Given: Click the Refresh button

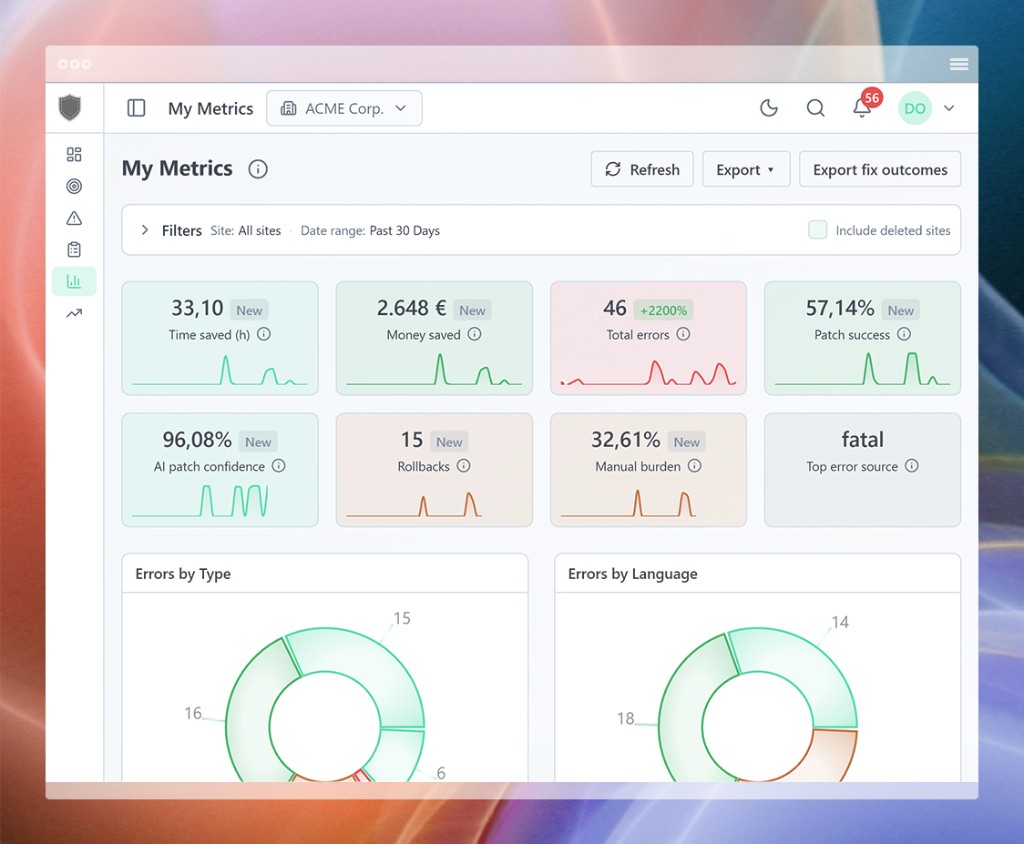Looking at the screenshot, I should (x=642, y=170).
